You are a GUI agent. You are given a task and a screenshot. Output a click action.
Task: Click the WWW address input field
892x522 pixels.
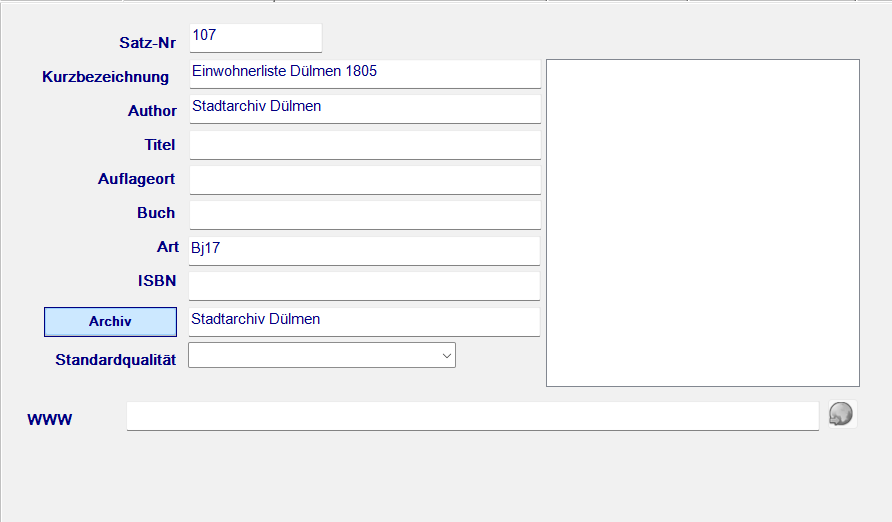[x=472, y=416]
